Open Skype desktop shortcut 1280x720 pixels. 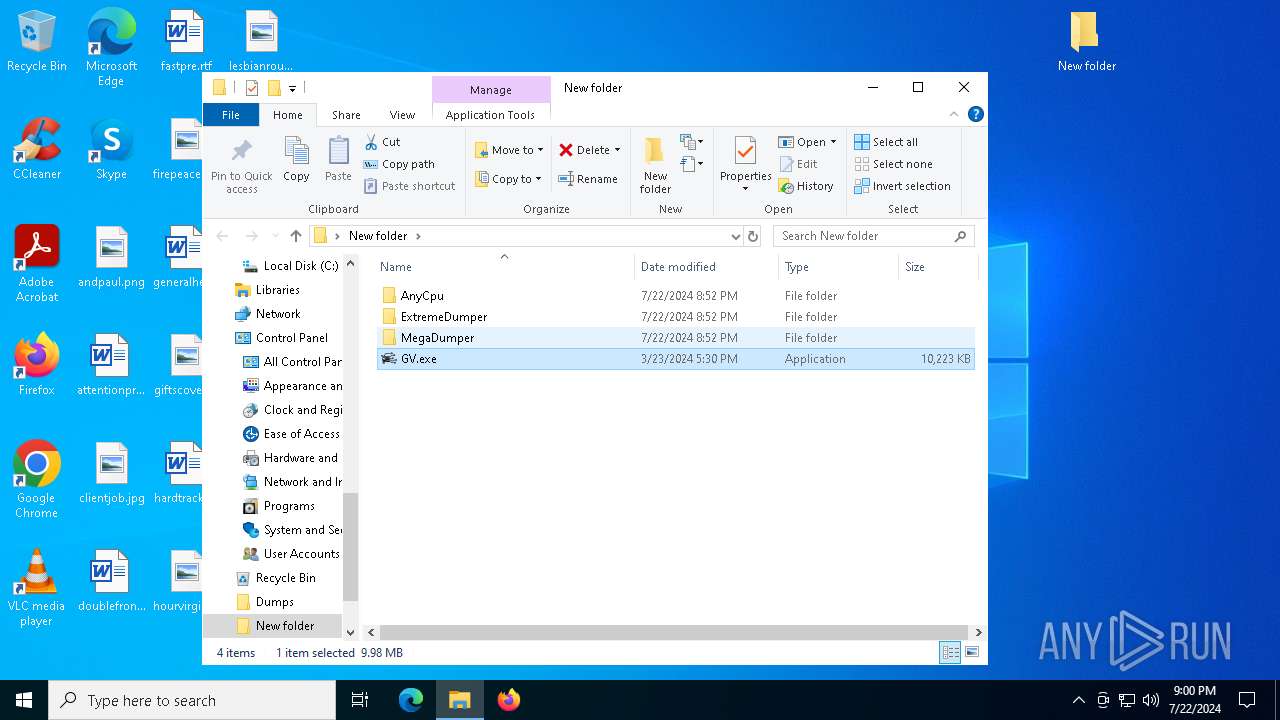pos(111,150)
